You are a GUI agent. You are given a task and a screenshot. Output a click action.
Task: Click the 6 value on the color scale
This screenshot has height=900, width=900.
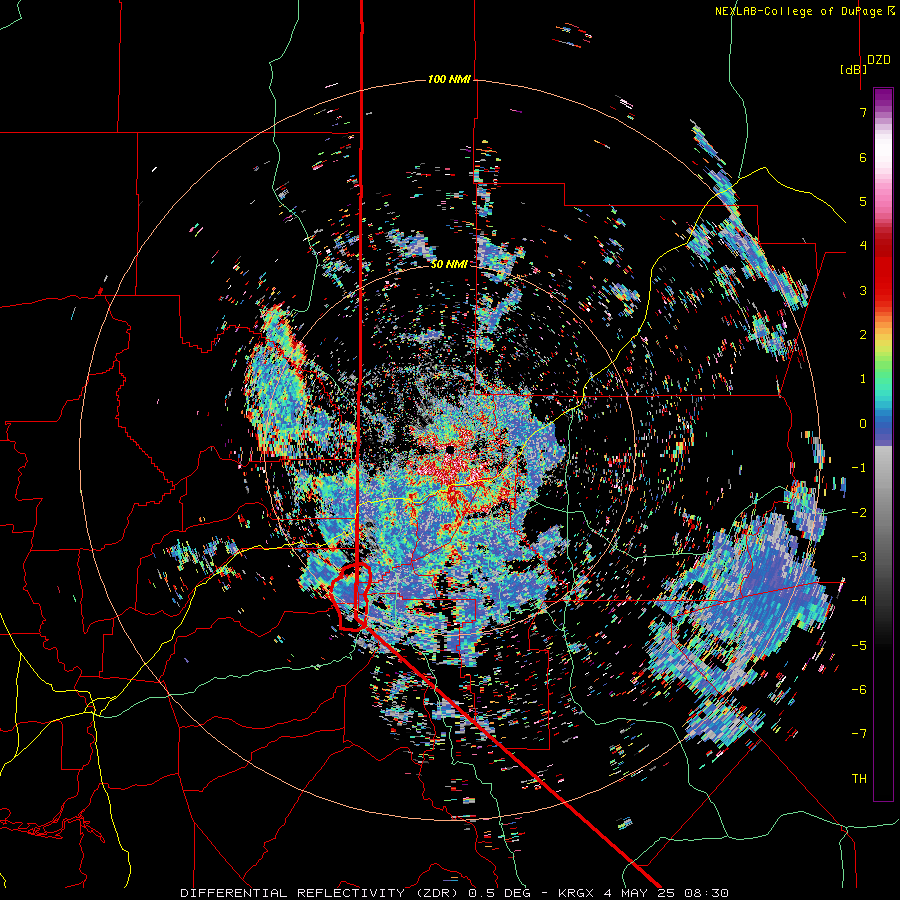pos(863,157)
